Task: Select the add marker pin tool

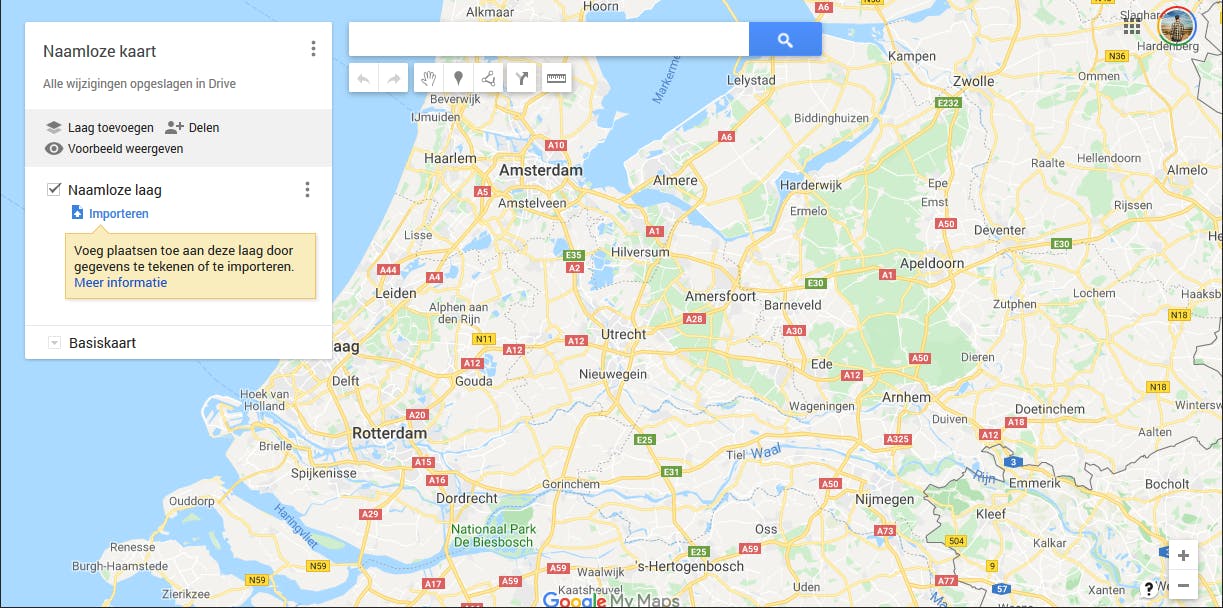Action: pos(458,78)
